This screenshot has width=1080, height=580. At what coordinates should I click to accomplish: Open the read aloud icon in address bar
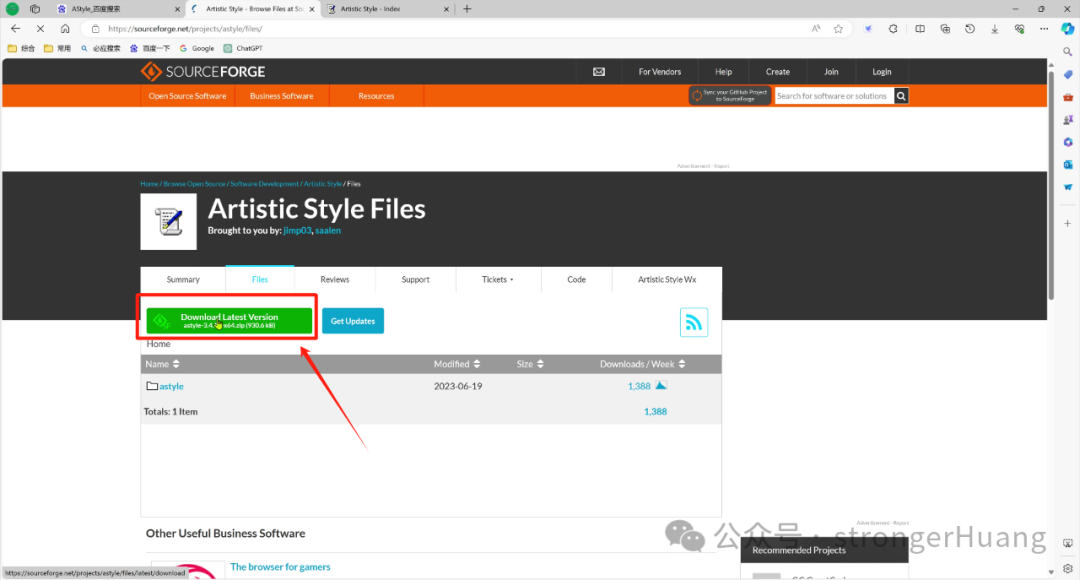816,28
